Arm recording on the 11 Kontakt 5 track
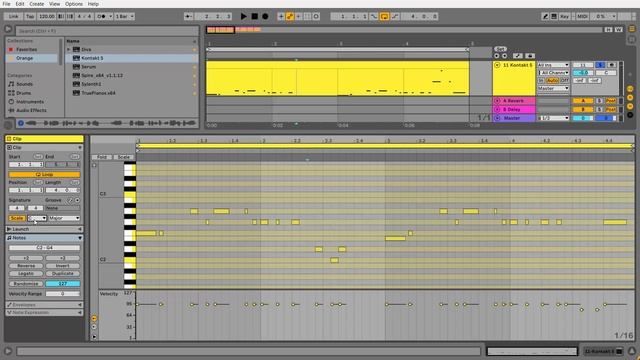The height and width of the screenshot is (360, 640). [611, 65]
